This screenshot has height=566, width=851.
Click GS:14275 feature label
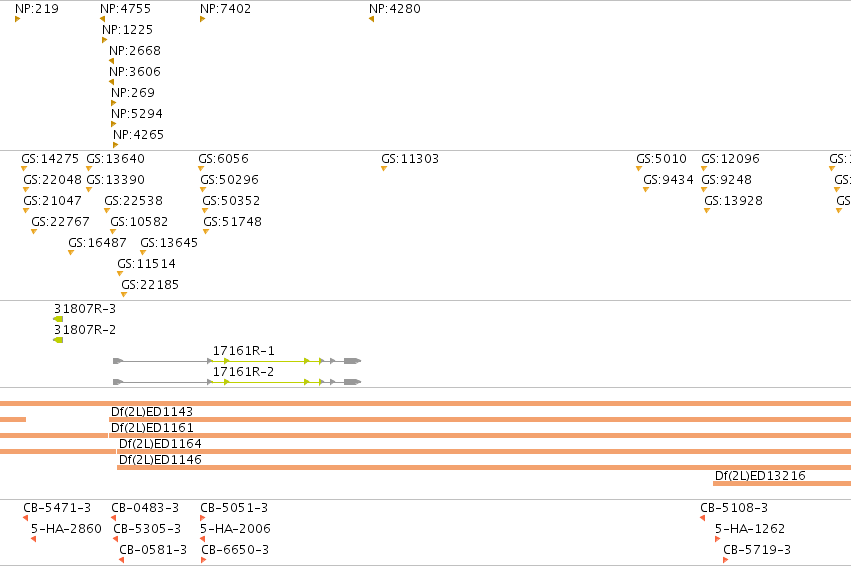point(50,159)
